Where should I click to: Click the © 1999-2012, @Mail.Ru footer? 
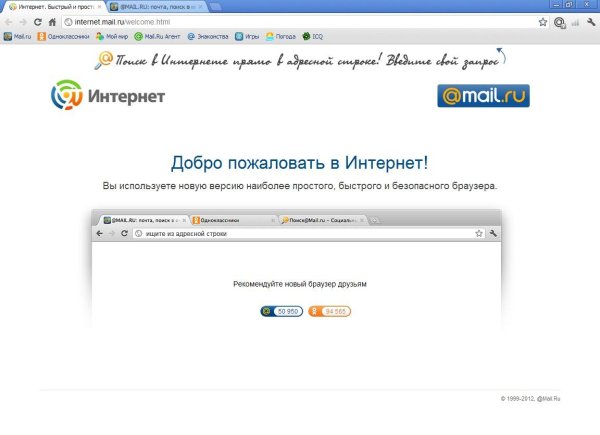[x=530, y=399]
